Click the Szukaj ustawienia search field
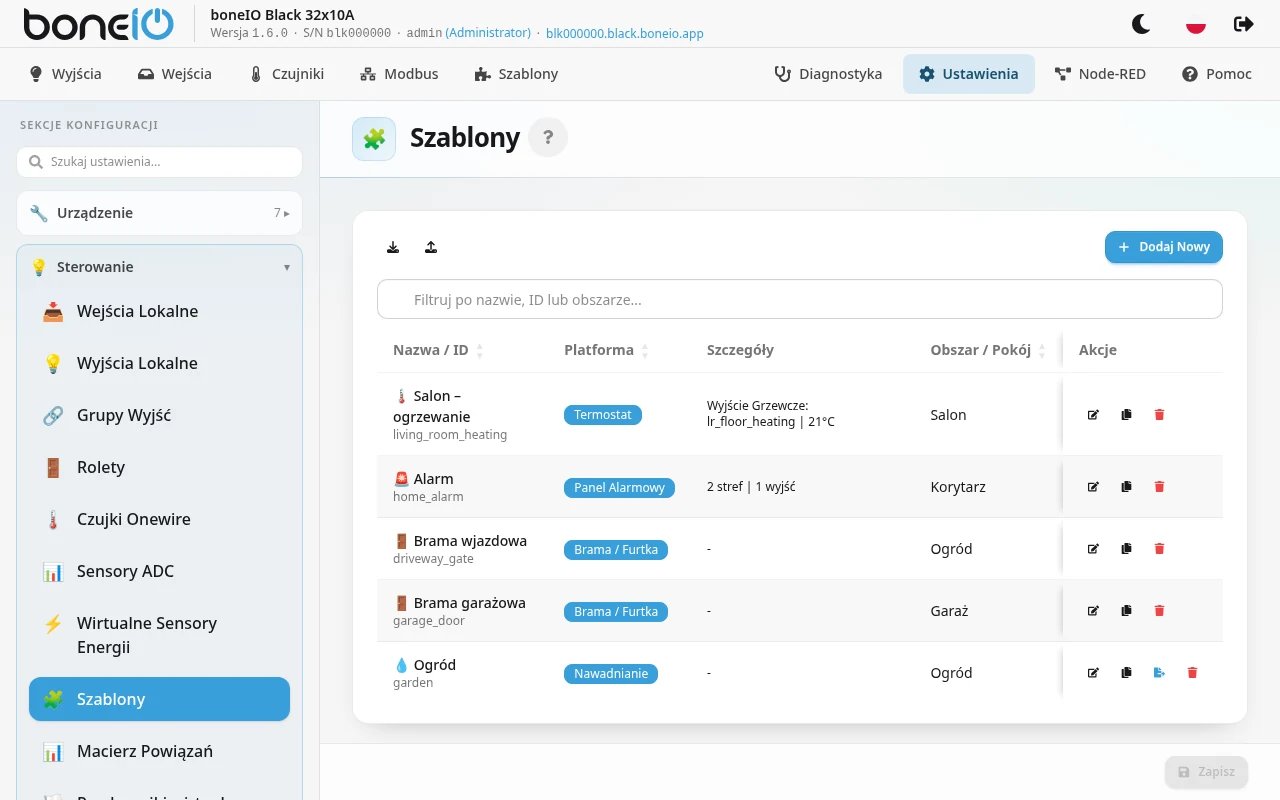Image resolution: width=1280 pixels, height=800 pixels. (159, 162)
